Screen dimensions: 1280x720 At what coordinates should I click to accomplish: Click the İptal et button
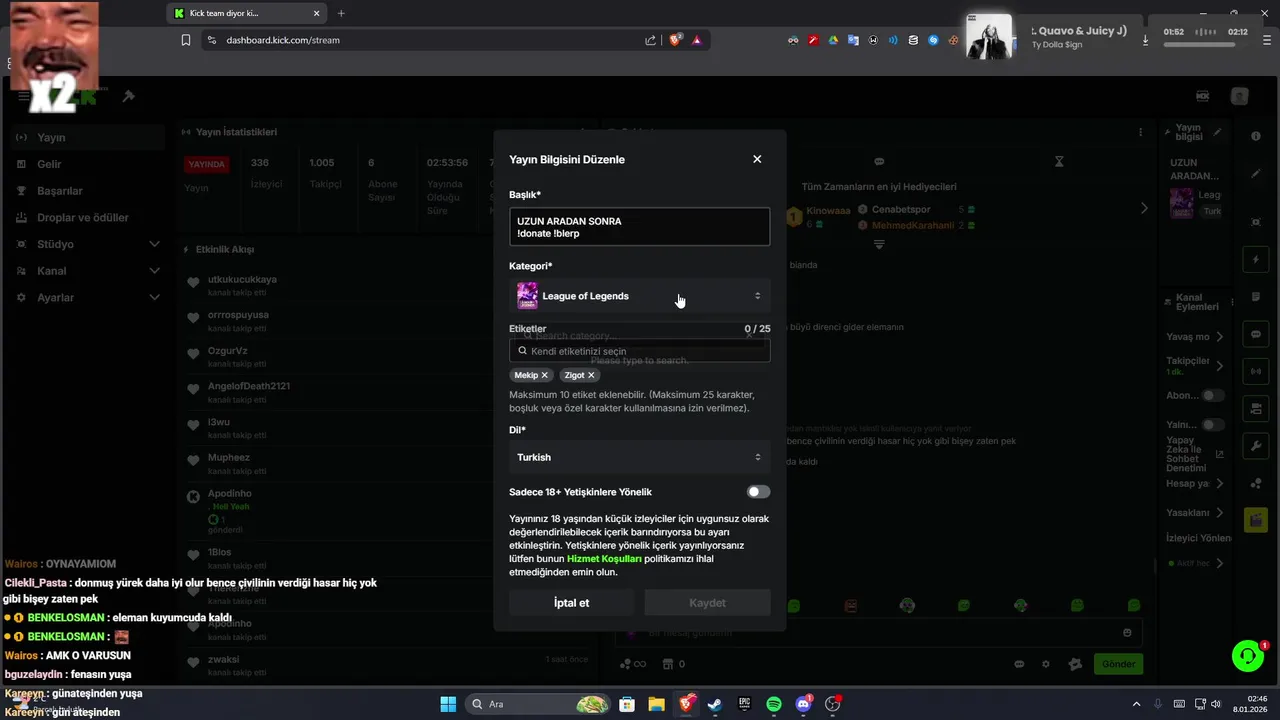571,603
